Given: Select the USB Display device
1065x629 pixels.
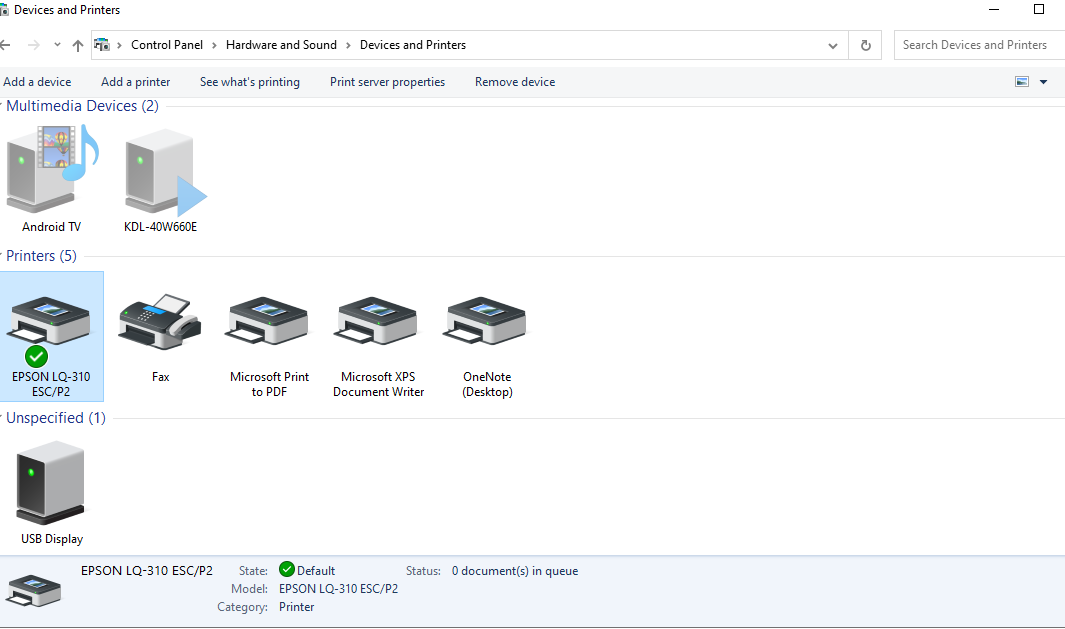Looking at the screenshot, I should [x=51, y=492].
